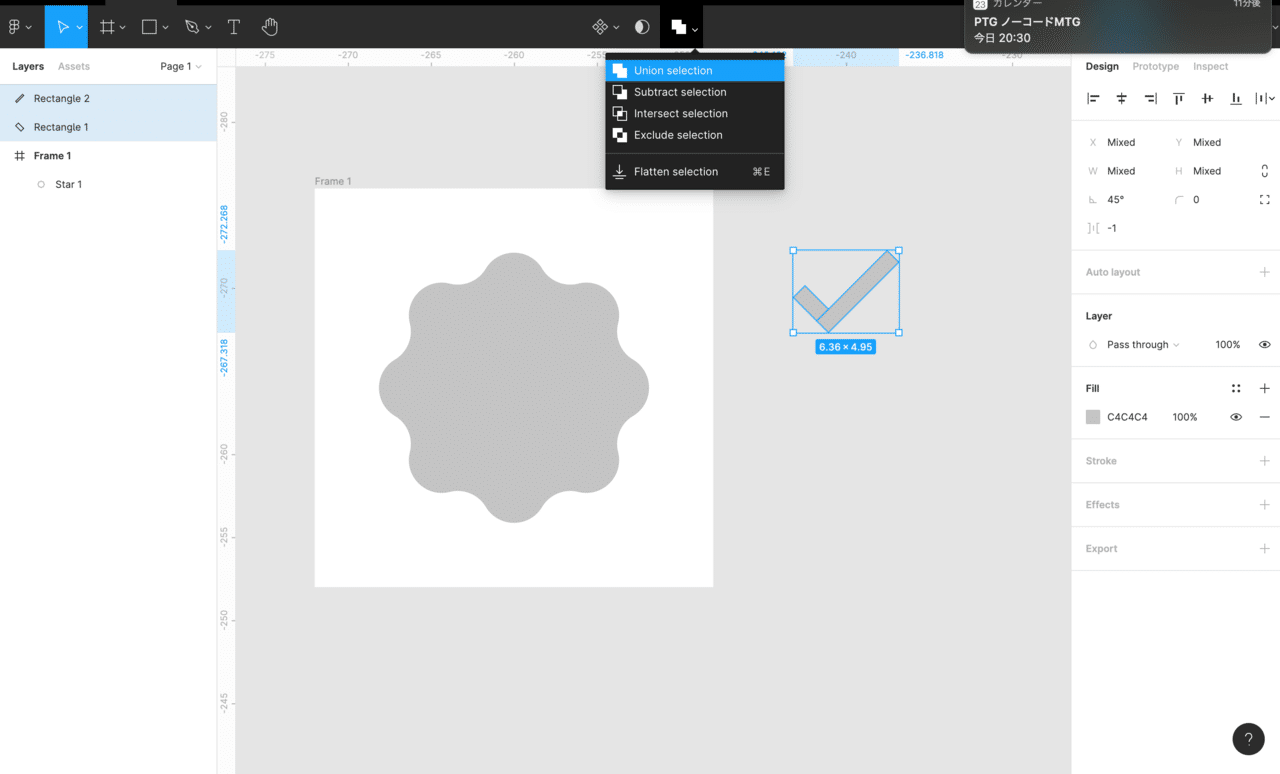The height and width of the screenshot is (774, 1280).
Task: Switch to the Prototype tab
Action: click(x=1155, y=66)
